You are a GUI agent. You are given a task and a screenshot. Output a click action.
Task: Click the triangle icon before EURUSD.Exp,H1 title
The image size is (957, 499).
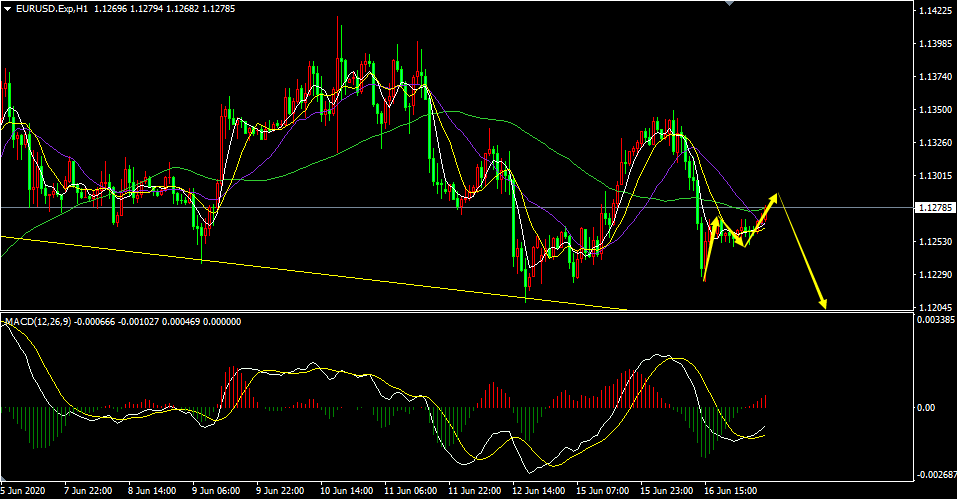(x=8, y=9)
